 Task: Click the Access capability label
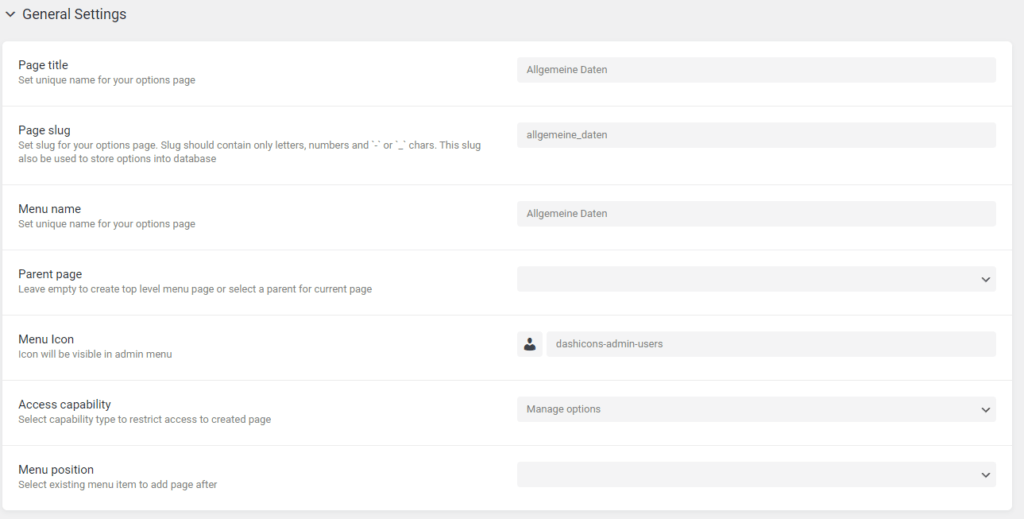[x=64, y=404]
